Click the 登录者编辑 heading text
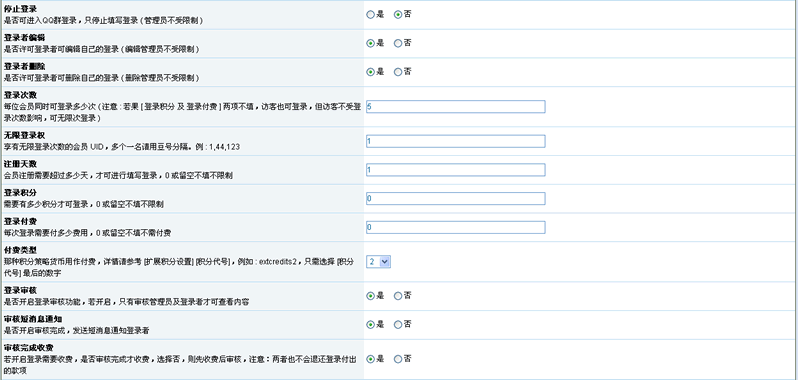Viewport: 798px width, 380px height. coord(24,38)
